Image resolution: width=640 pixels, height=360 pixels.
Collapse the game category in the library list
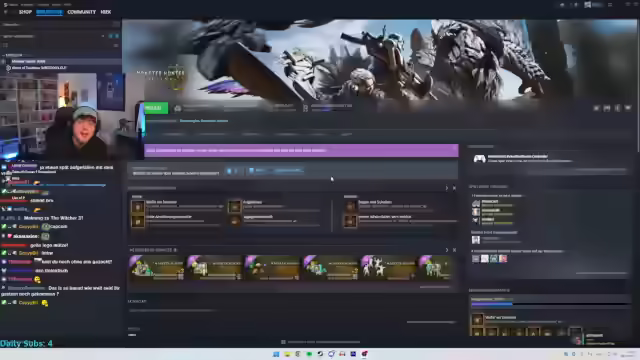4,55
